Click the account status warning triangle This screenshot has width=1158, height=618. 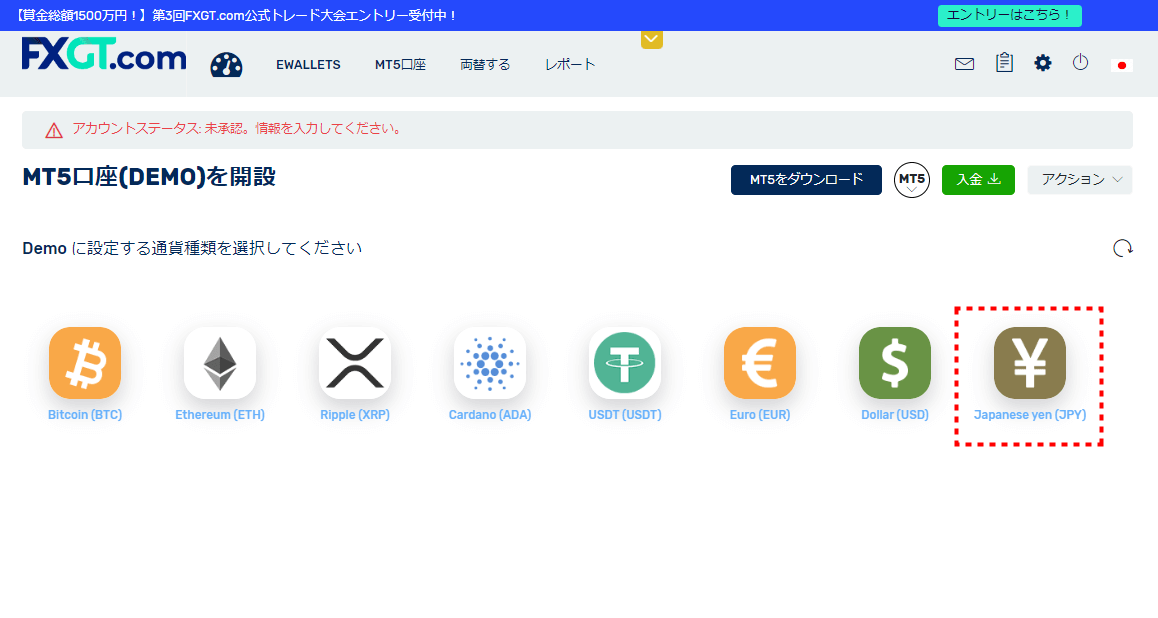[x=54, y=131]
